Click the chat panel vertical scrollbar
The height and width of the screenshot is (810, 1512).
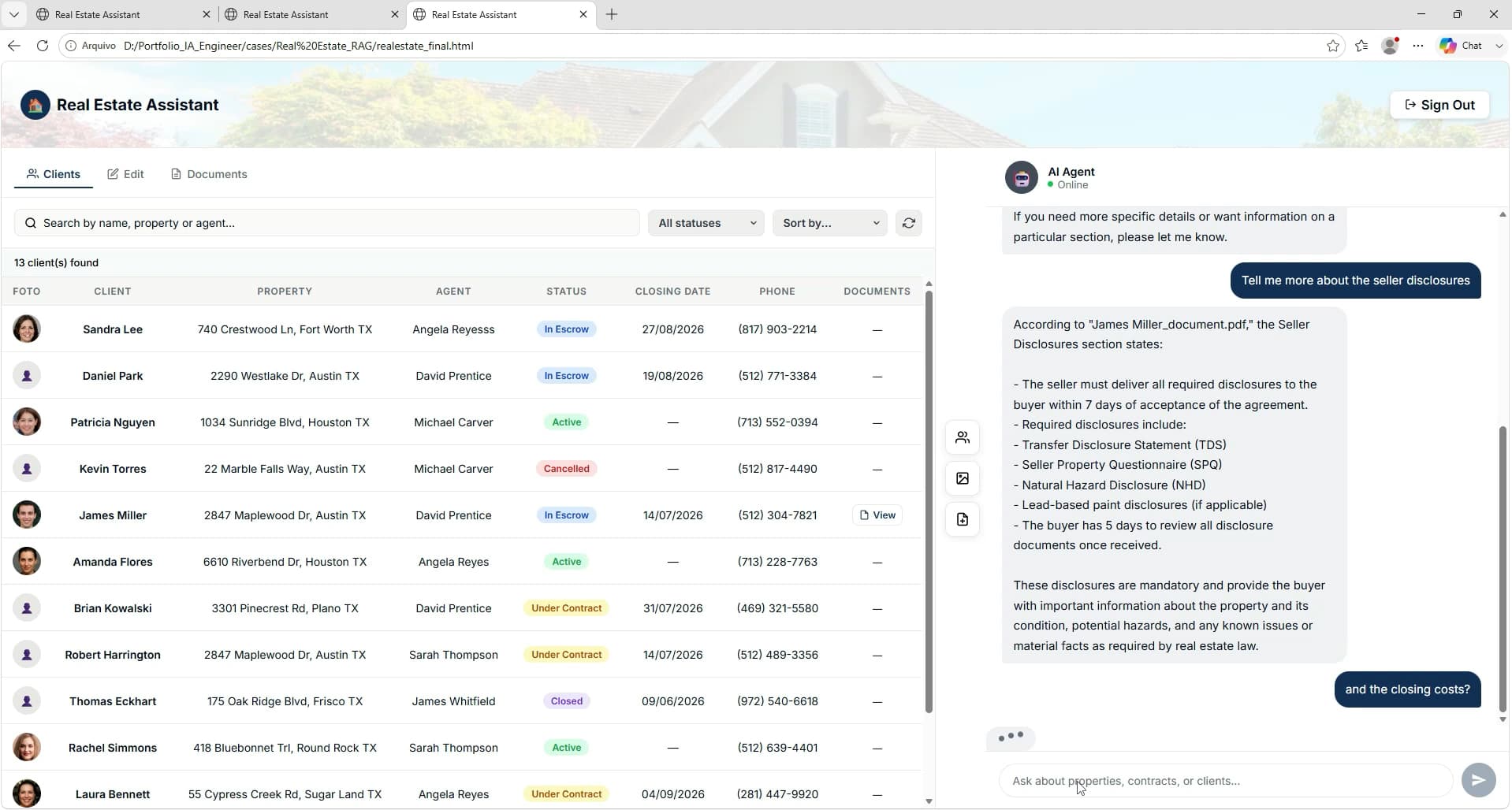(1503, 567)
